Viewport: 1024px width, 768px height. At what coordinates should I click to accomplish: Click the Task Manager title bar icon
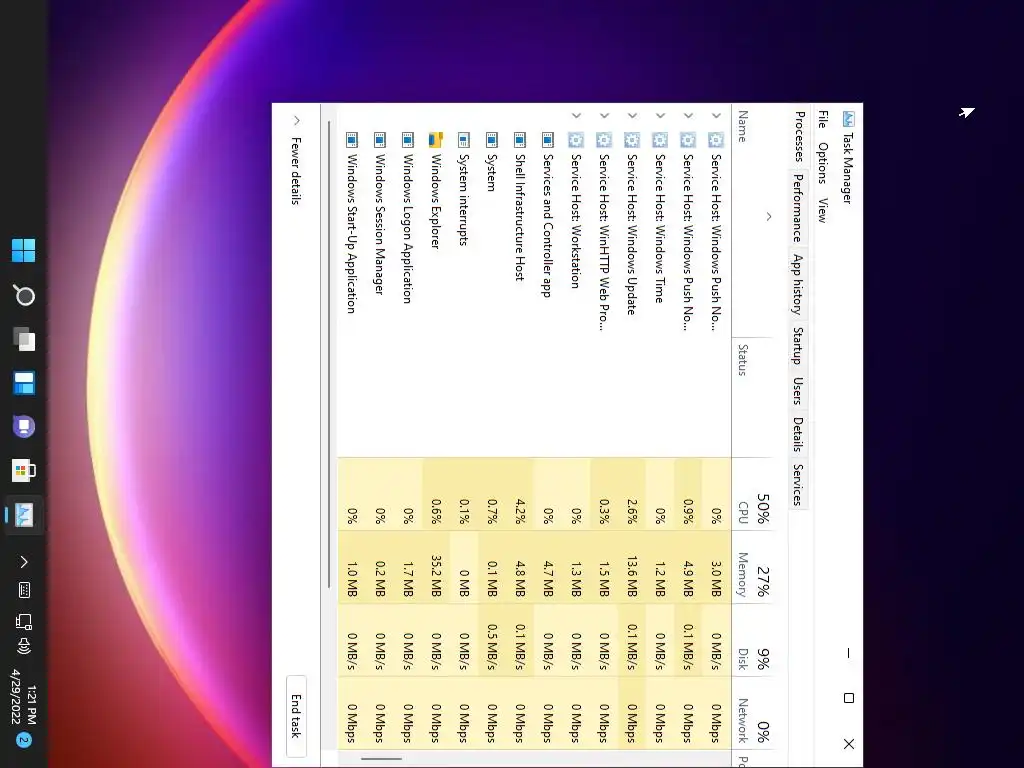pos(848,119)
